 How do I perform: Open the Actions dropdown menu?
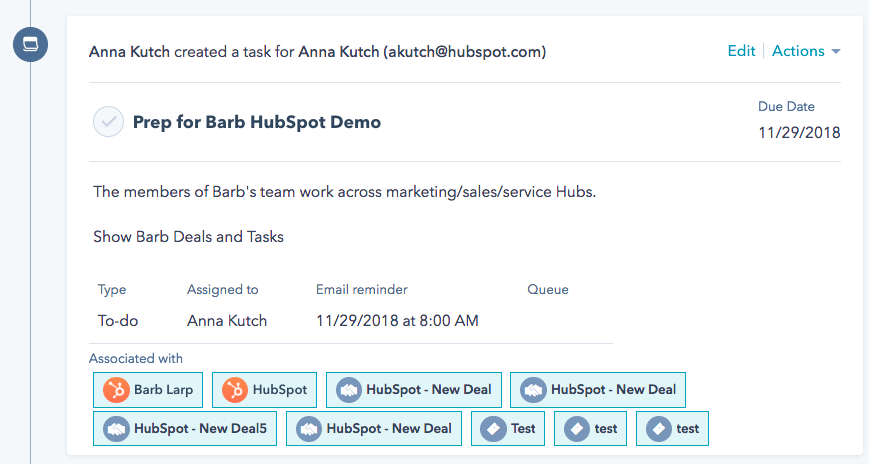805,51
